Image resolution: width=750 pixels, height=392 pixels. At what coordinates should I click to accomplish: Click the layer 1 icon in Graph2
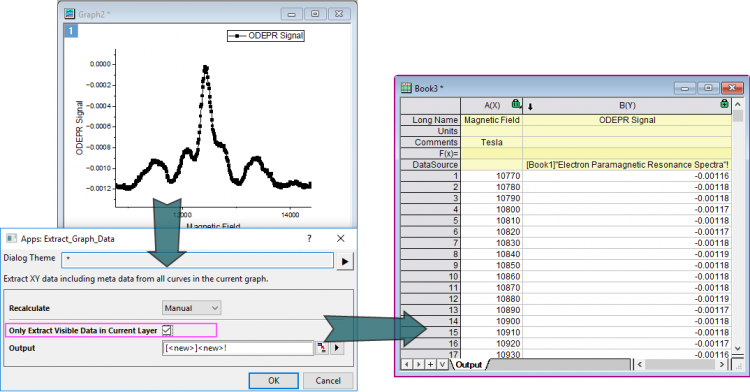pos(71,31)
